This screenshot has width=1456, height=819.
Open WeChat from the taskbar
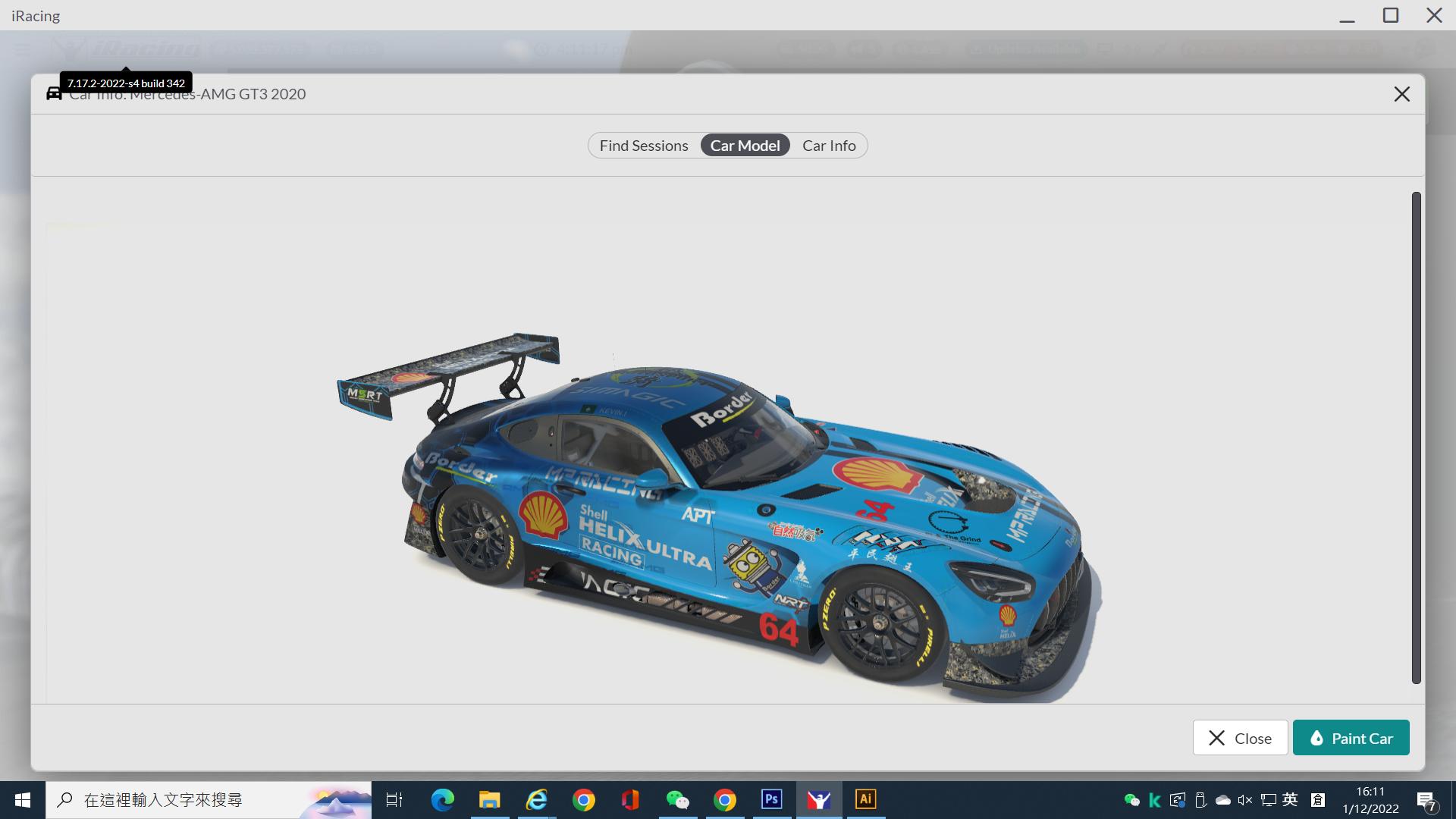point(678,799)
